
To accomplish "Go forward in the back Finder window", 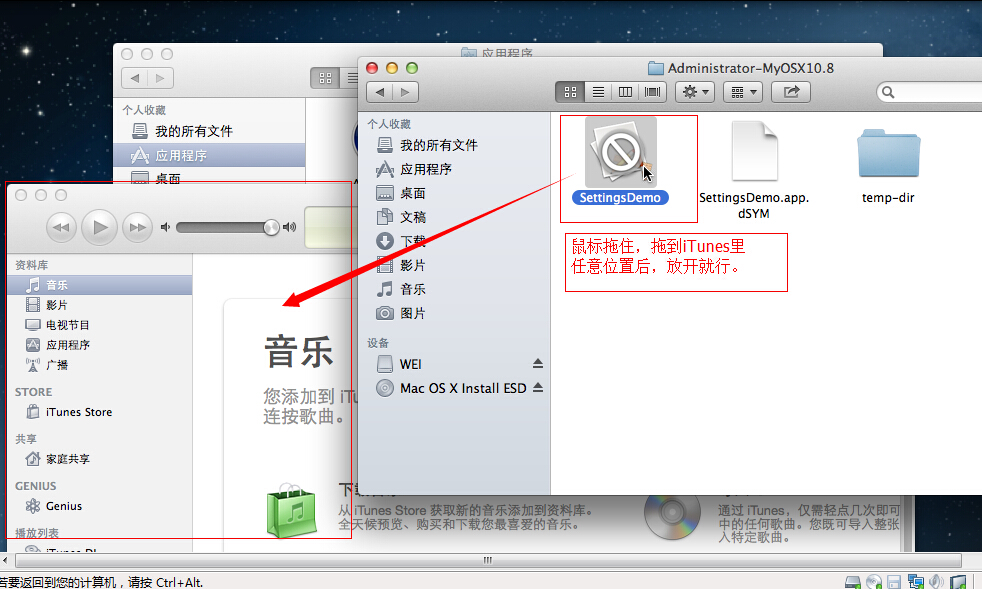I will 160,78.
